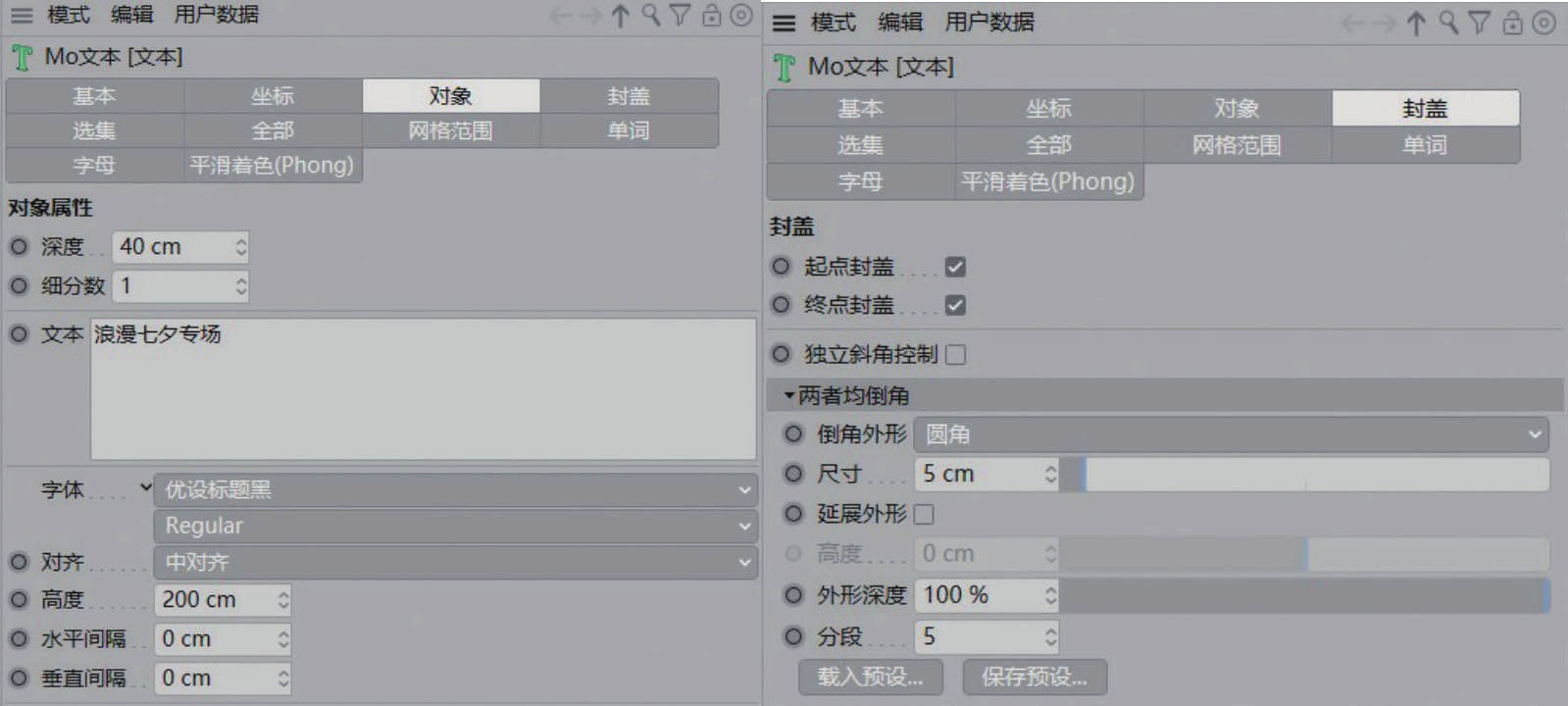Image resolution: width=1568 pixels, height=706 pixels.
Task: Click the filter funnel icon in the left panel
Action: click(x=681, y=16)
